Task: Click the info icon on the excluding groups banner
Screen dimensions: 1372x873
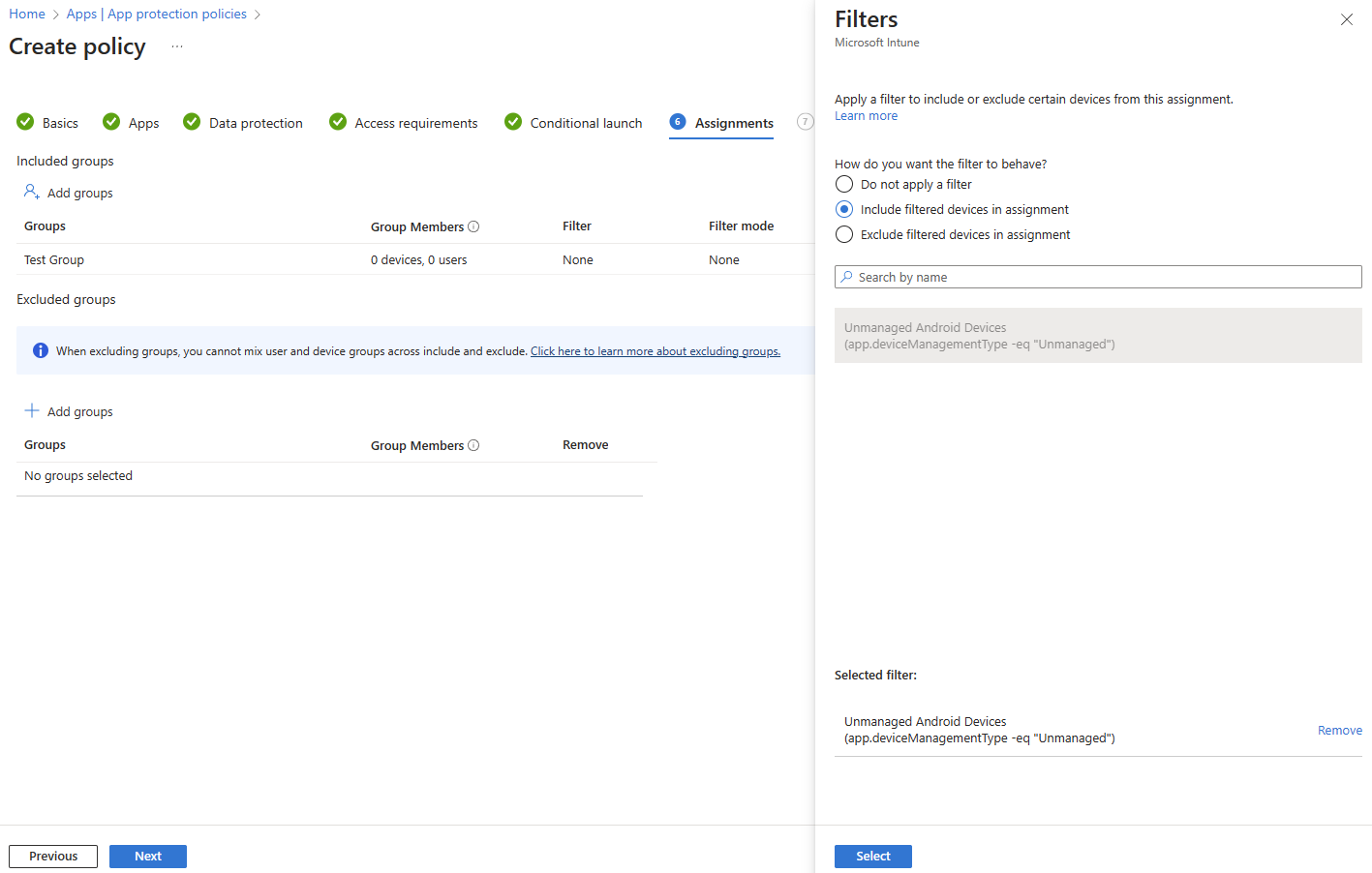Action: [40, 350]
